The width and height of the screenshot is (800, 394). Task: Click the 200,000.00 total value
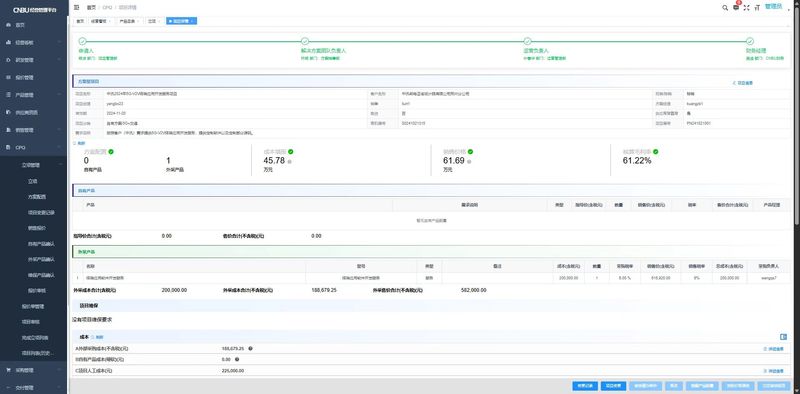point(174,290)
